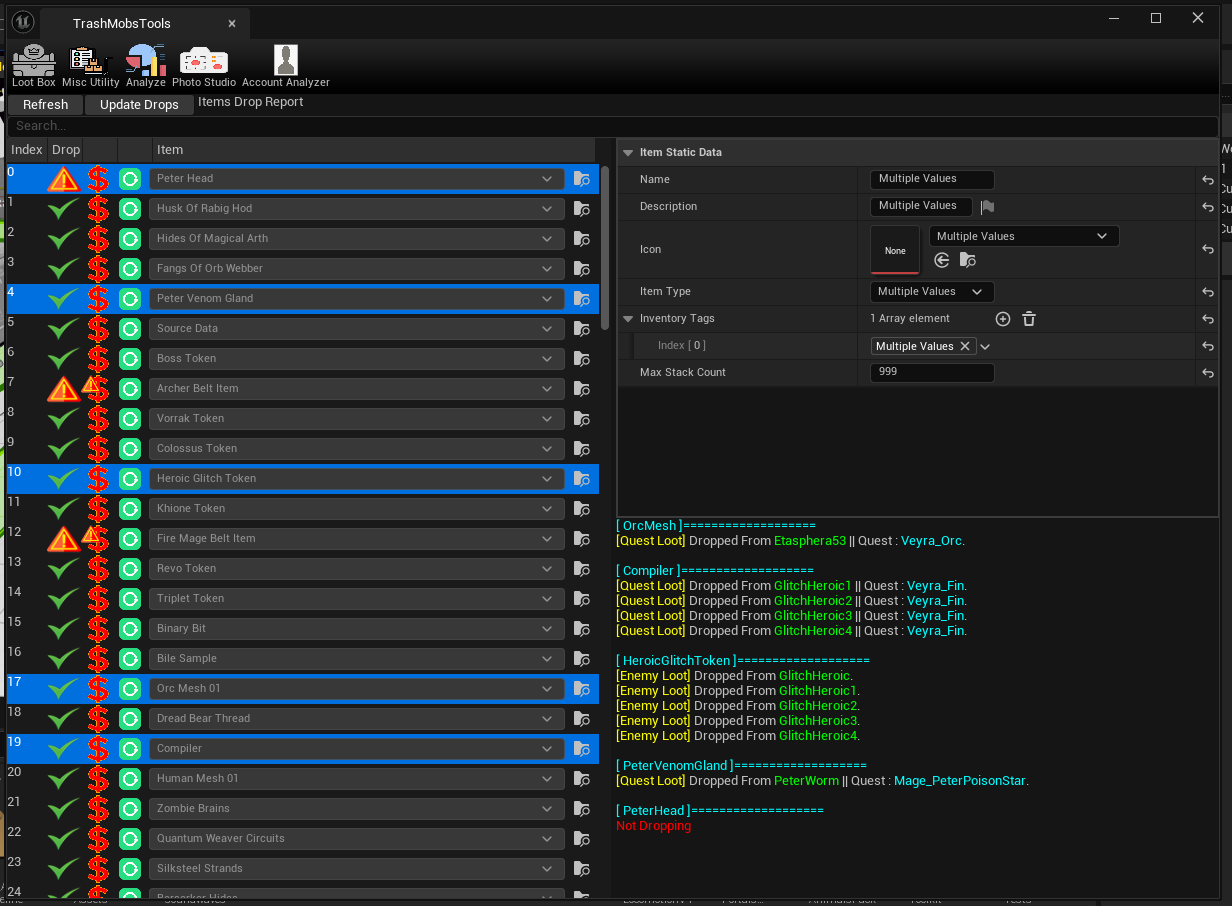Select the Silksteel Strands row
Screen dimensions: 1232x906
click(x=303, y=869)
